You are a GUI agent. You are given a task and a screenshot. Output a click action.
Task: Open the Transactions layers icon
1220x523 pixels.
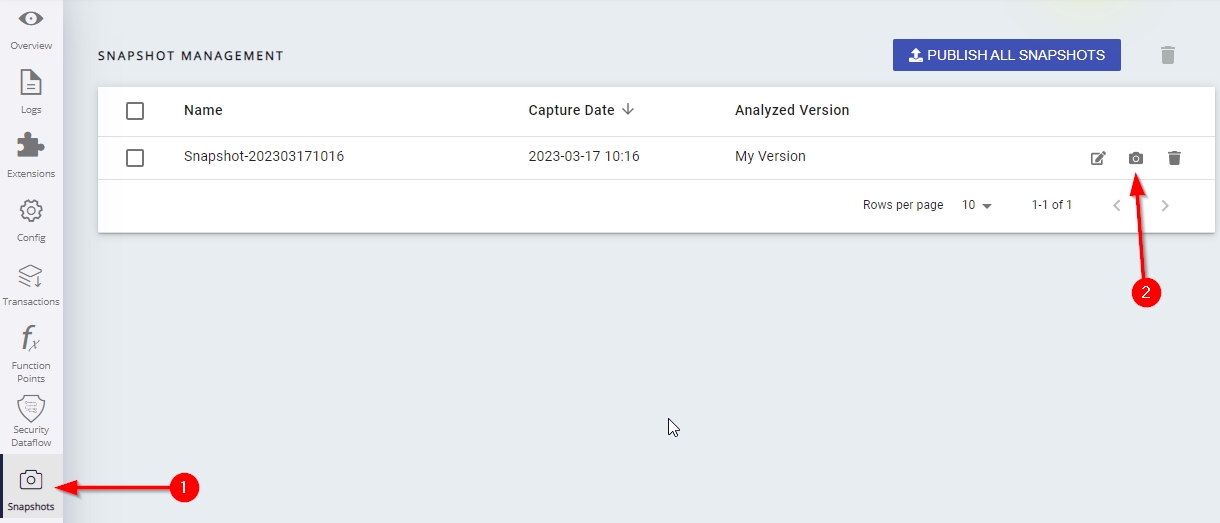pos(31,275)
